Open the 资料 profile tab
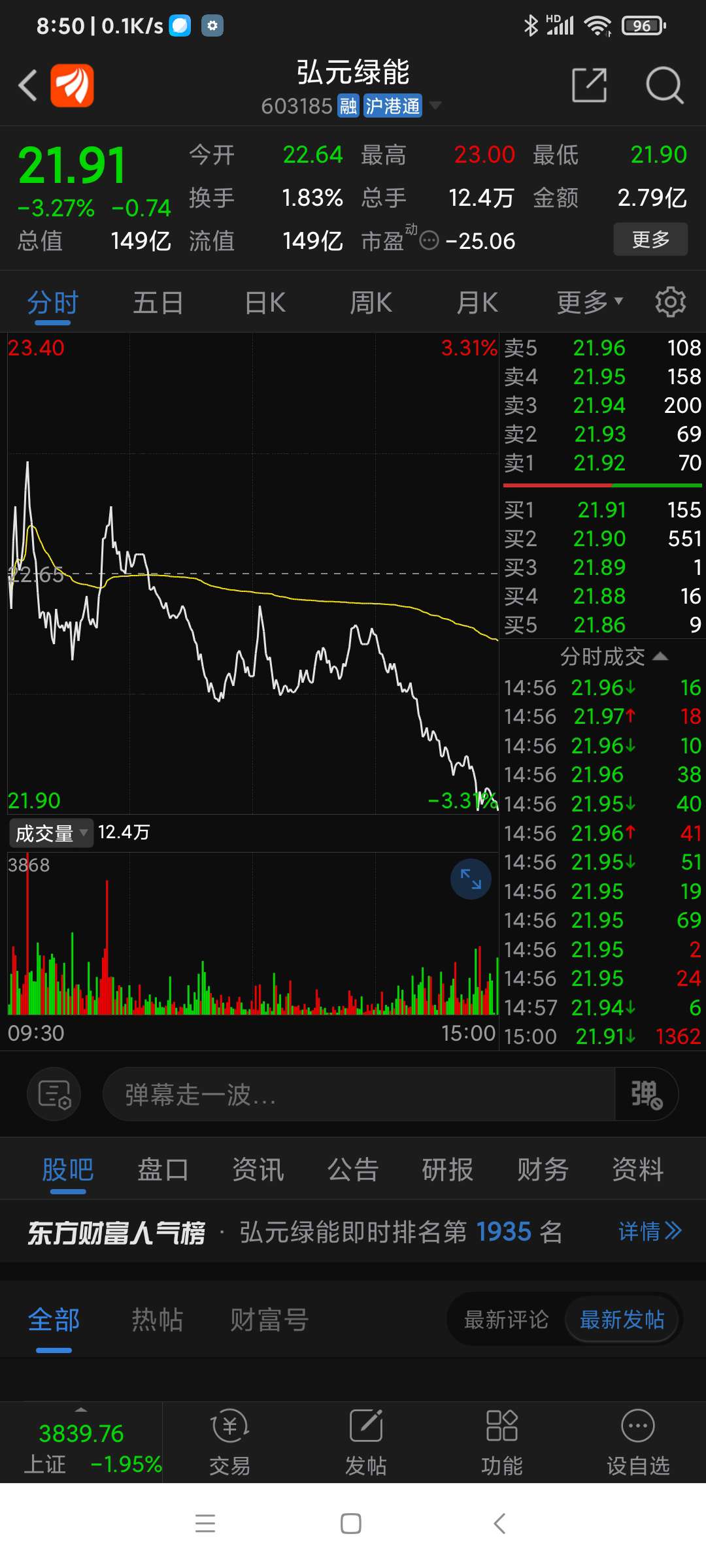 [x=638, y=1169]
